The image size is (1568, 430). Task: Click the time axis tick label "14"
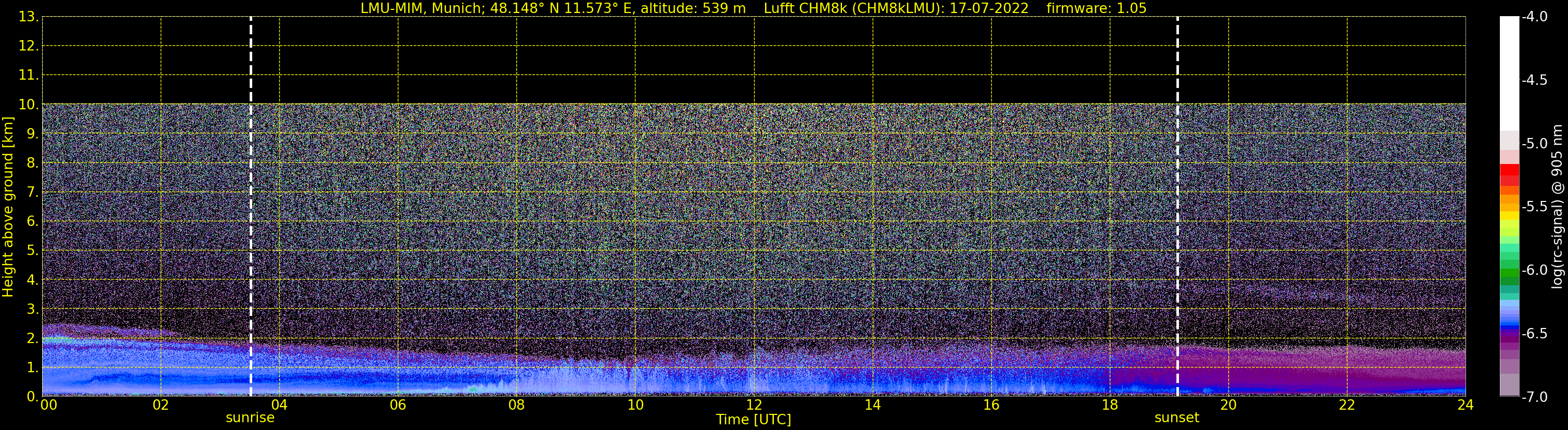tap(873, 405)
